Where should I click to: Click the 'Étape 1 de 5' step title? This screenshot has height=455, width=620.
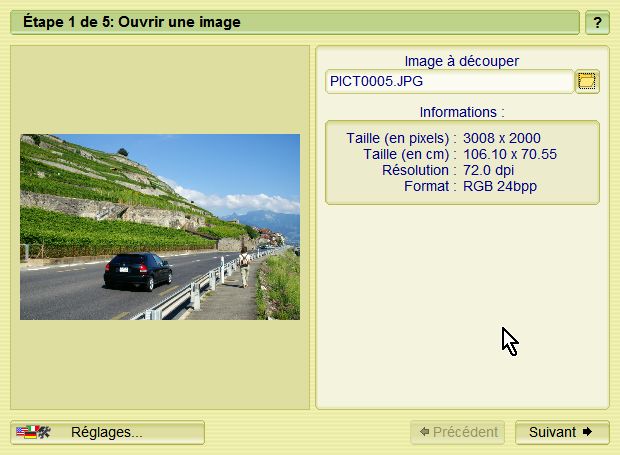[132, 22]
